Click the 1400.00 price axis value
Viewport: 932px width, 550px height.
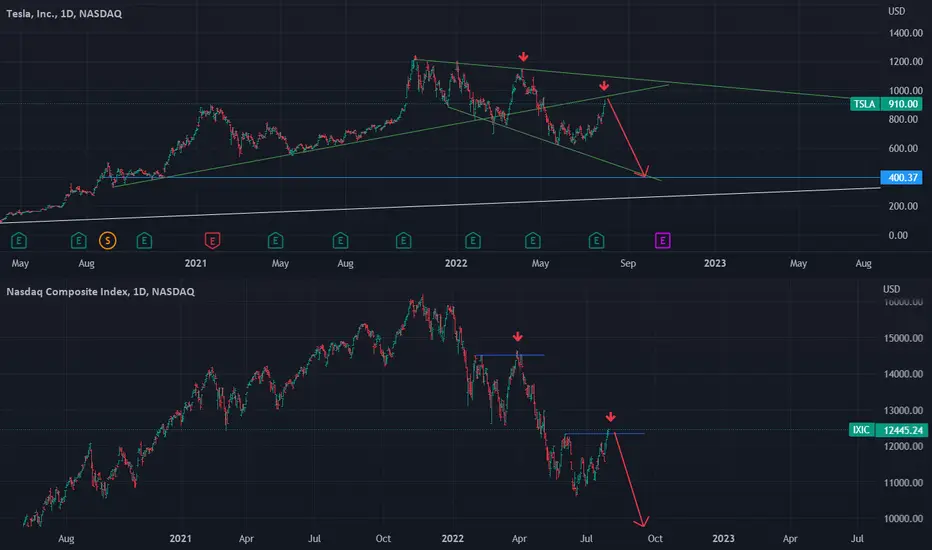pyautogui.click(x=906, y=33)
